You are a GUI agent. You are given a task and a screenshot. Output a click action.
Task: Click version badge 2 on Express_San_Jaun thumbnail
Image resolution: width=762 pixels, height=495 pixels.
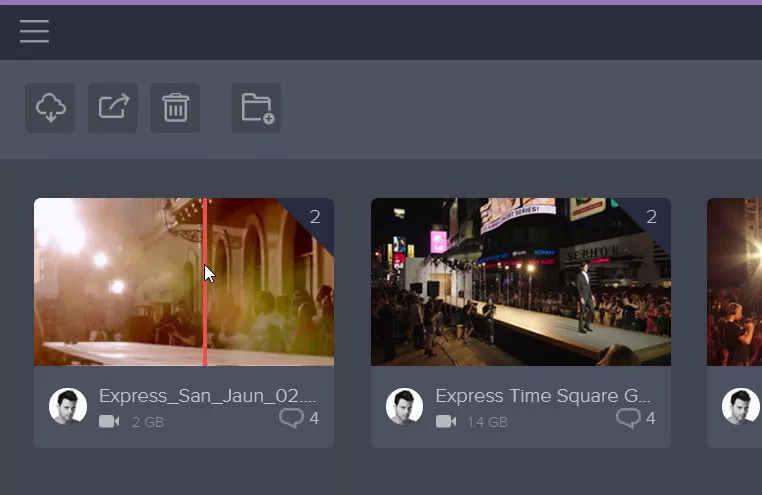point(315,217)
